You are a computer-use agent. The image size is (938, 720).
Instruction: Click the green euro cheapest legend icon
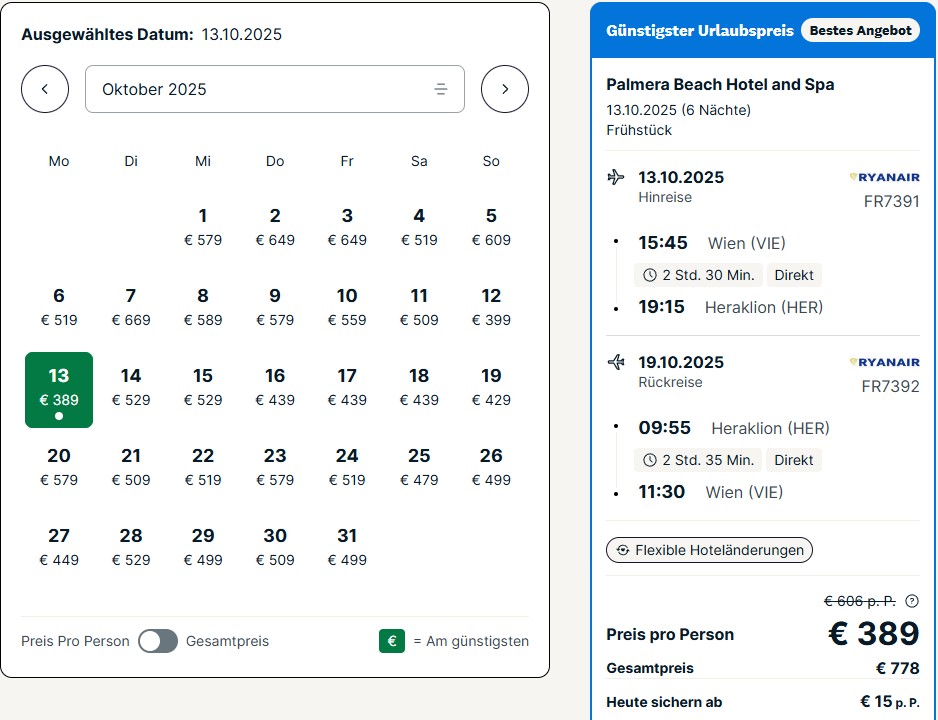[x=392, y=641]
